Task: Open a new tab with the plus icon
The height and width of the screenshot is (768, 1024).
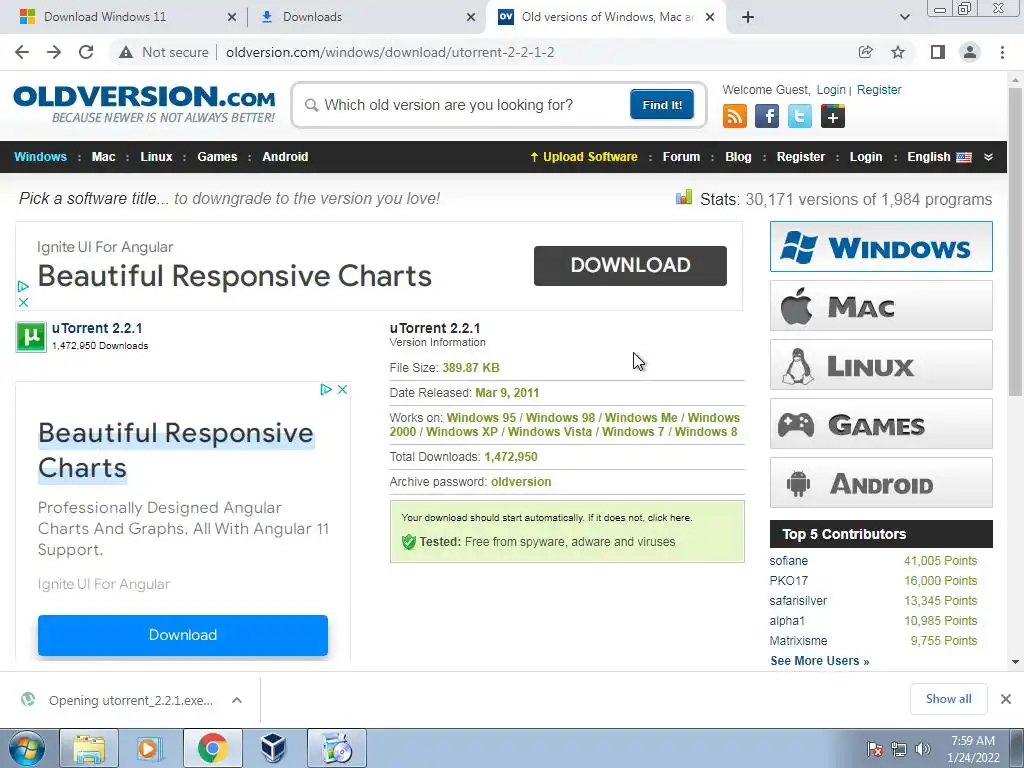Action: [748, 17]
